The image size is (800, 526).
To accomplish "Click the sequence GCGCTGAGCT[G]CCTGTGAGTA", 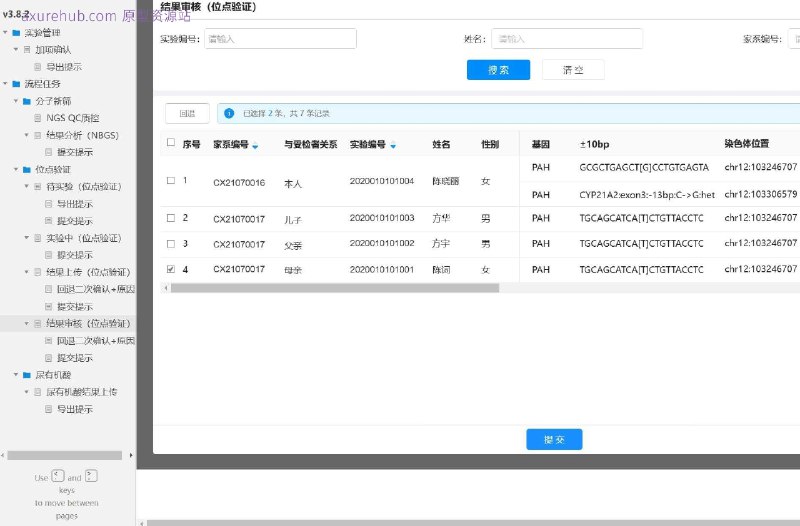I will [x=644, y=167].
